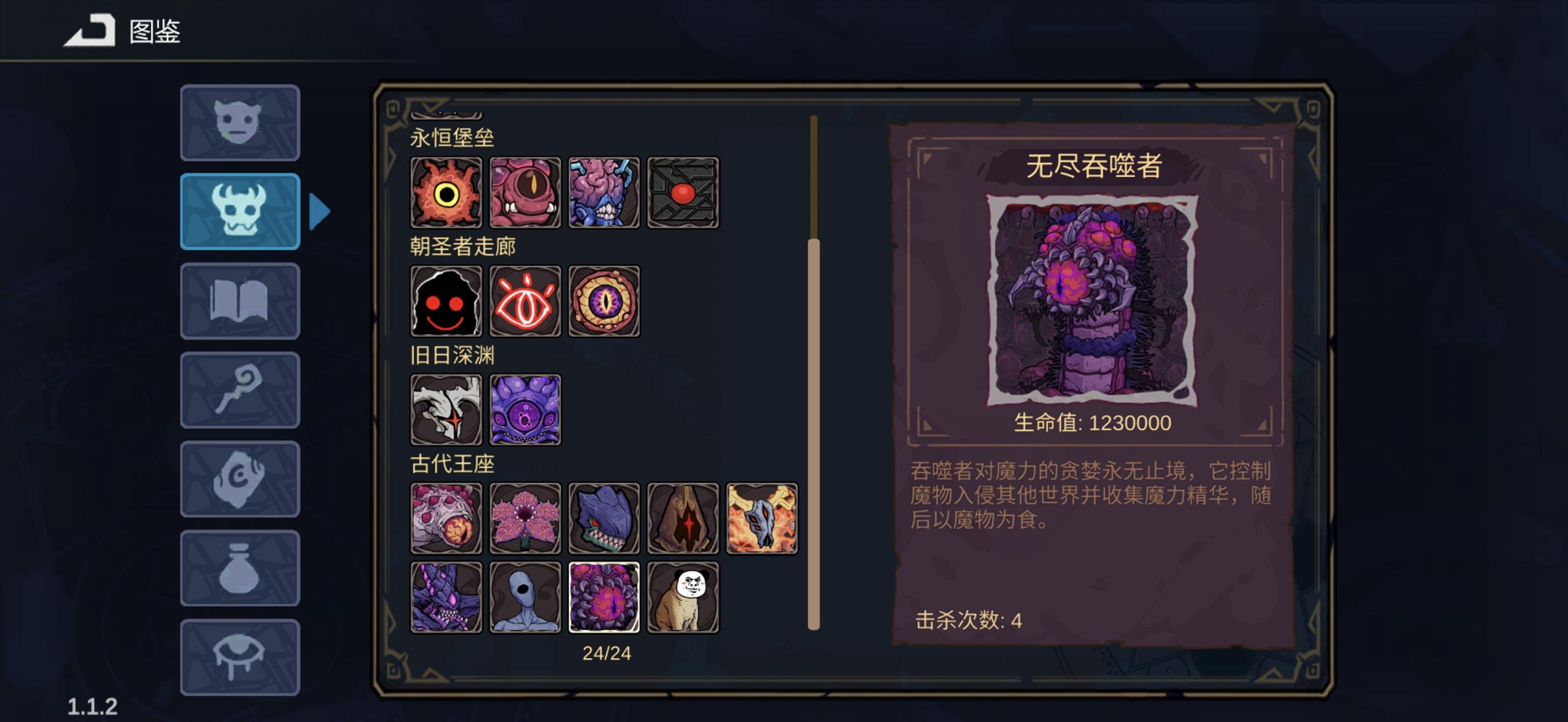Select the horned monster skull tab

click(x=240, y=212)
